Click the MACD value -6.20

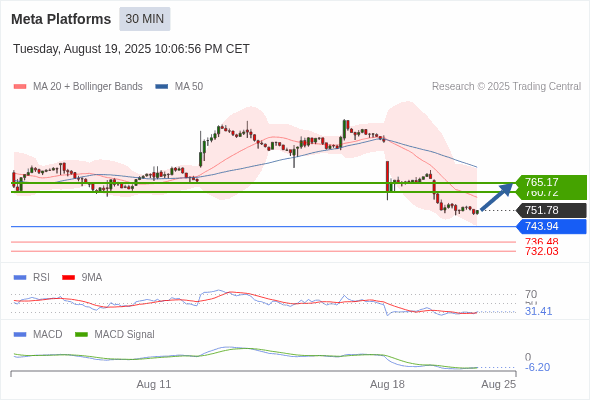coord(537,367)
